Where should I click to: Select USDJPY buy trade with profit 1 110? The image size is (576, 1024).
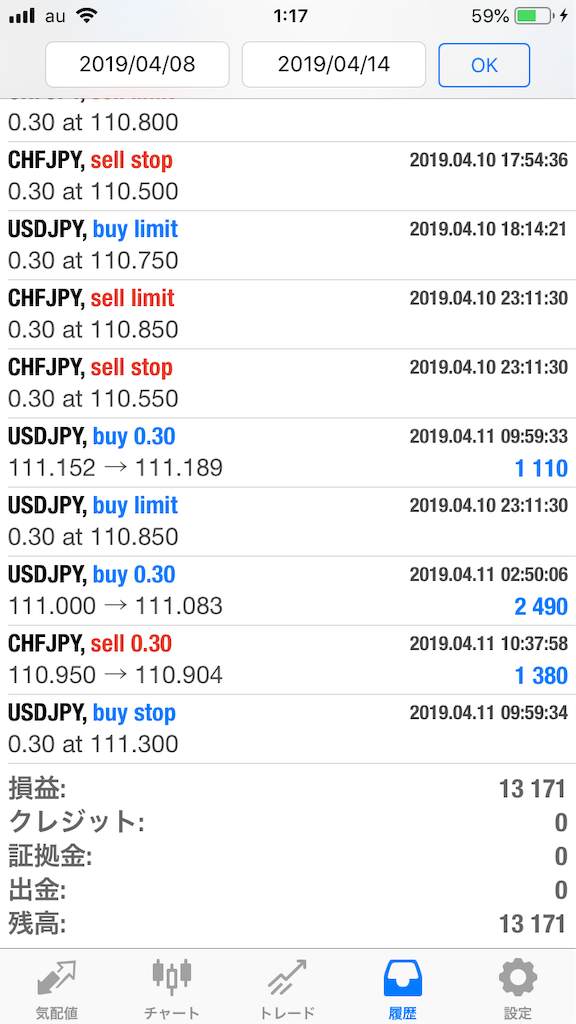pyautogui.click(x=288, y=453)
